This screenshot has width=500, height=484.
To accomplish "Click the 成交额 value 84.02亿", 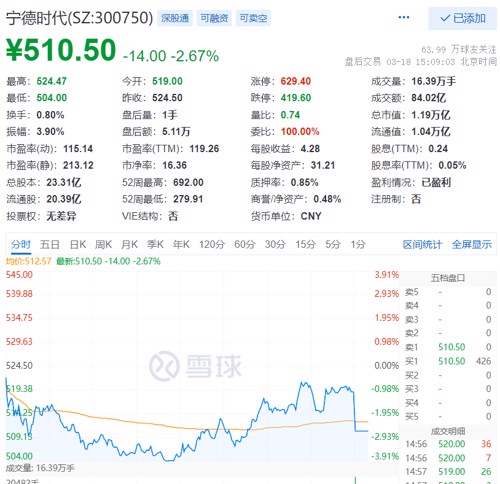I will tap(428, 98).
